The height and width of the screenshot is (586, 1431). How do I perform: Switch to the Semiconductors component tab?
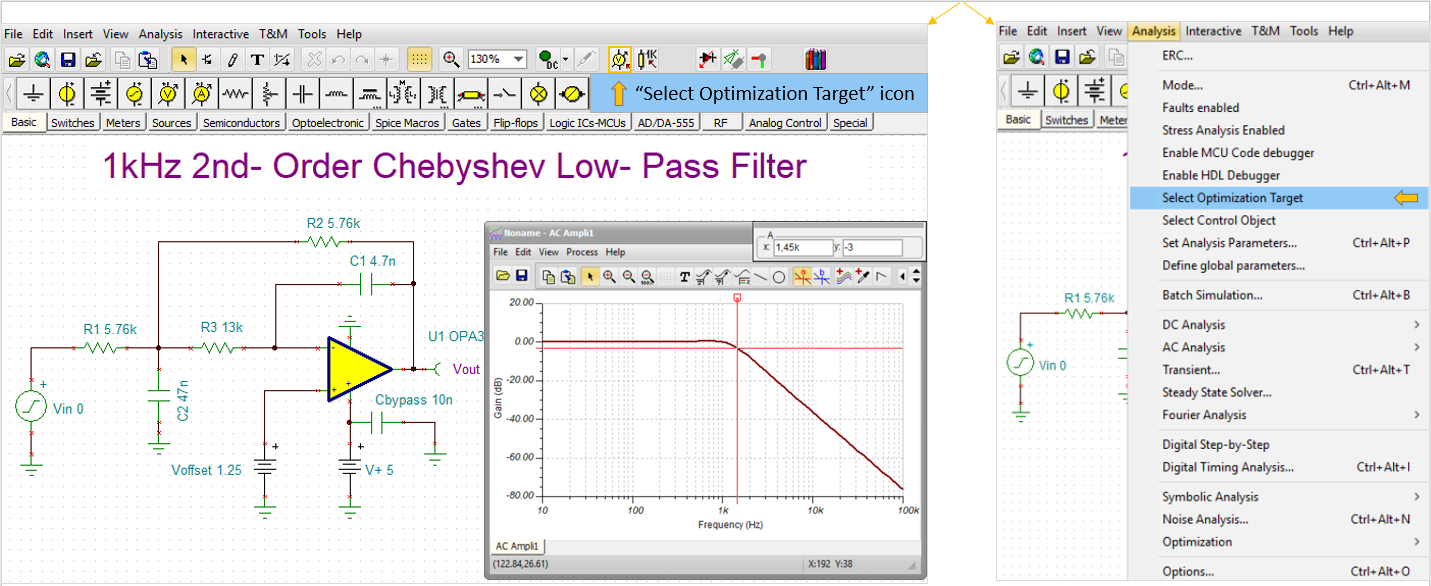pyautogui.click(x=241, y=123)
